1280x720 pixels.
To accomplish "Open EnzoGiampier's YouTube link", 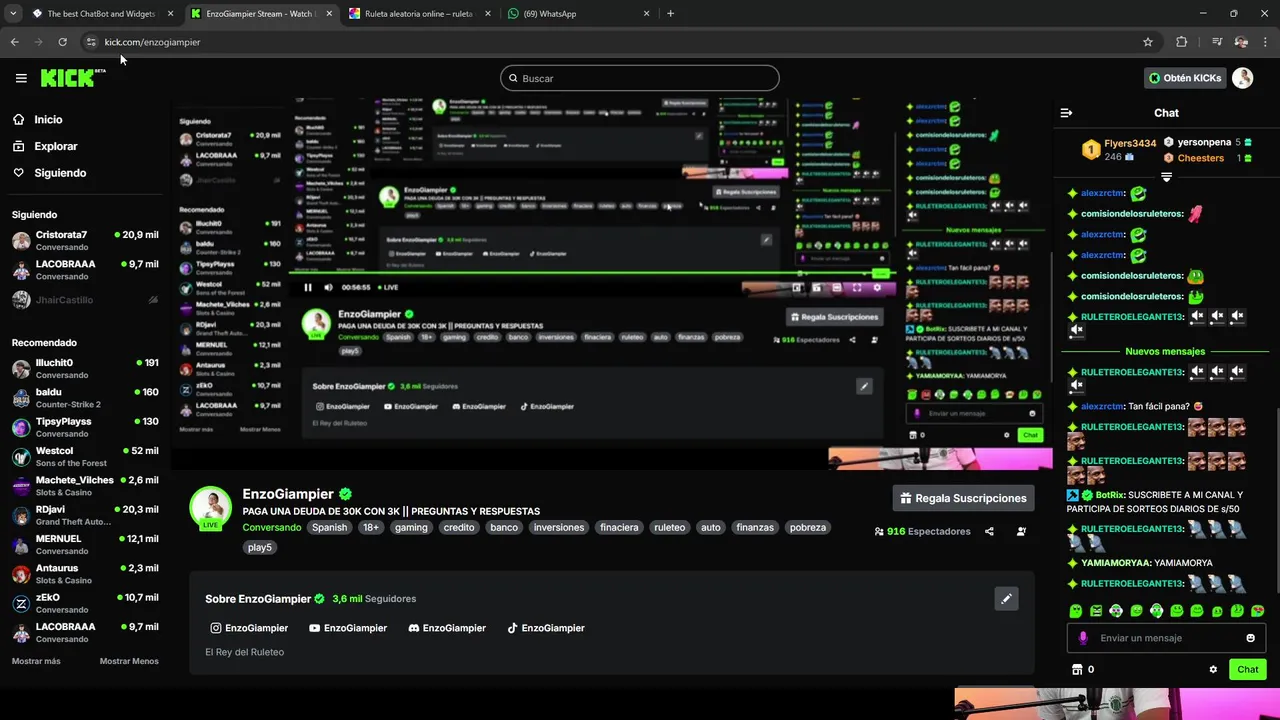I will [x=348, y=628].
